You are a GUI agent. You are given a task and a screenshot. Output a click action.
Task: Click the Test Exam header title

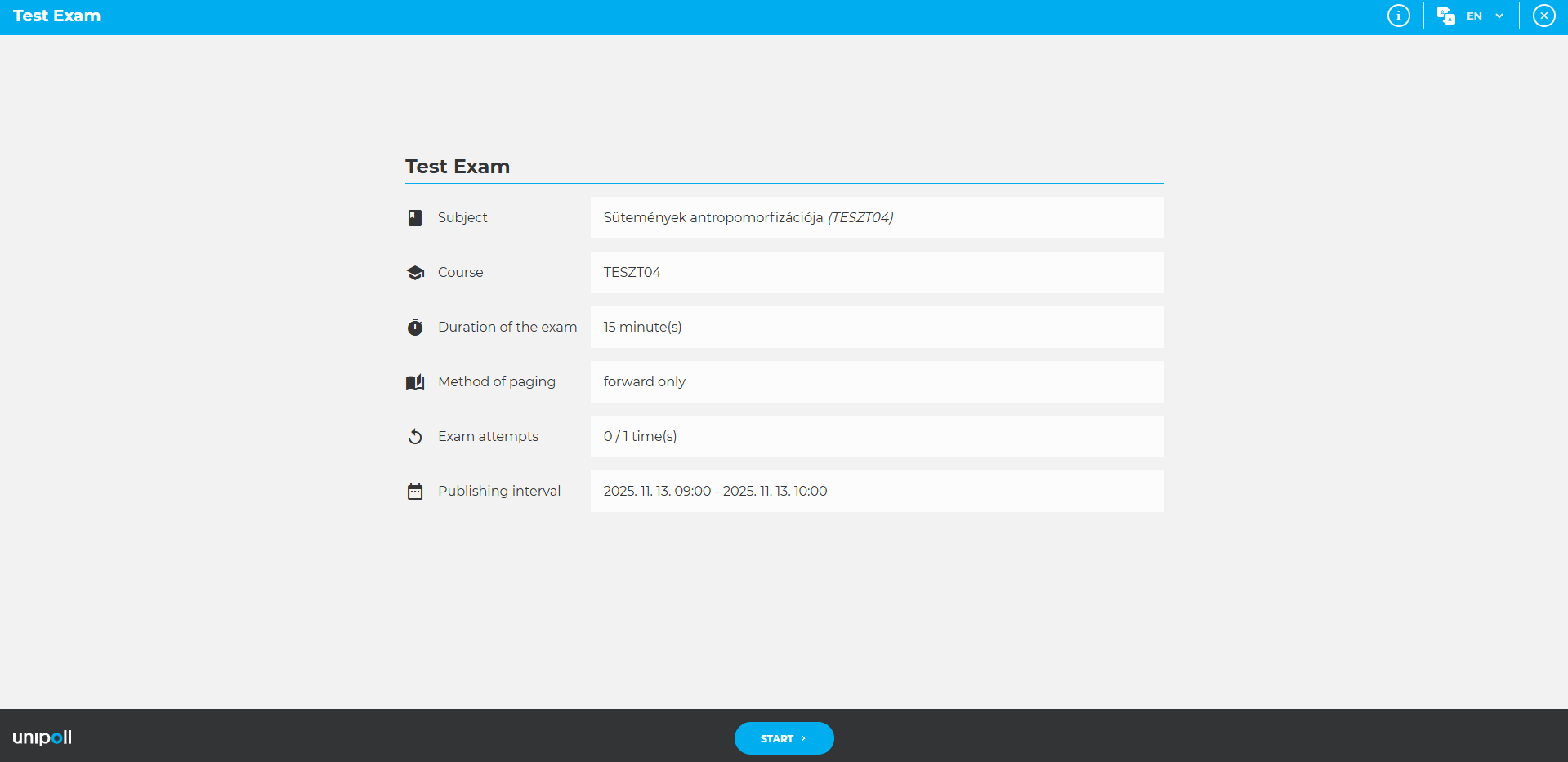click(x=56, y=16)
